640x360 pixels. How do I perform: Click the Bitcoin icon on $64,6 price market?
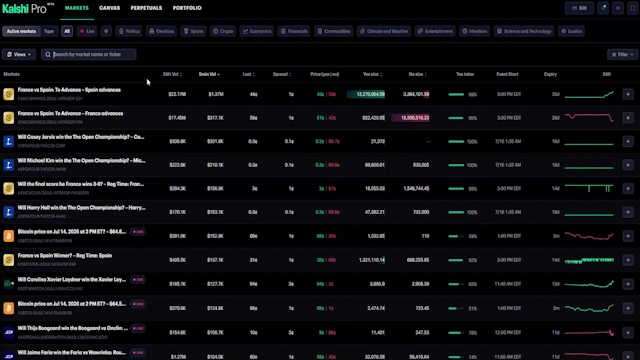click(9, 236)
